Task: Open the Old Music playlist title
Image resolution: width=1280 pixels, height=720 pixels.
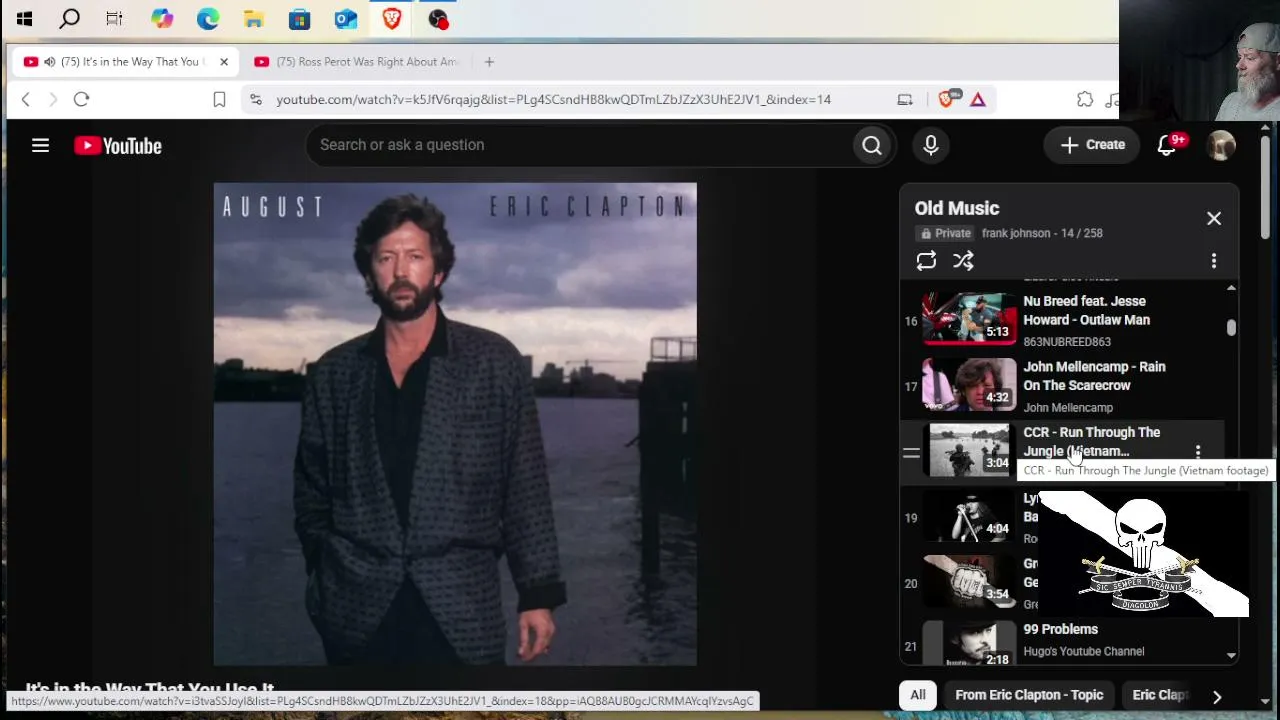Action: (957, 208)
